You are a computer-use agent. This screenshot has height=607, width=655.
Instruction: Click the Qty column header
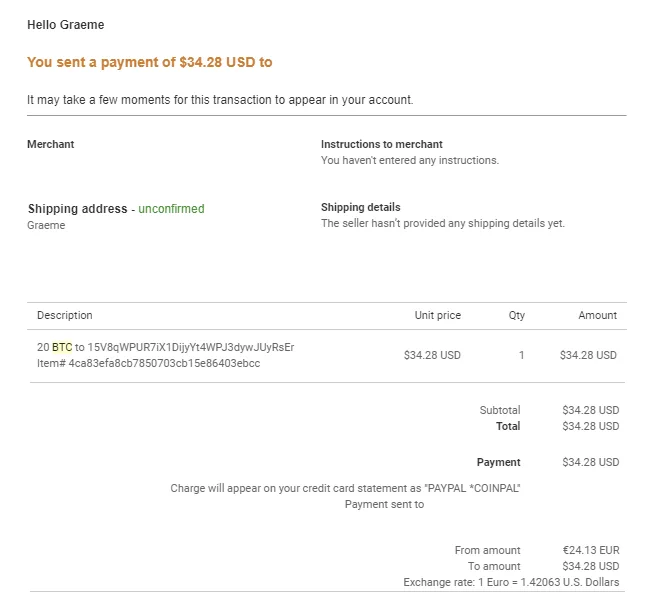click(x=517, y=315)
